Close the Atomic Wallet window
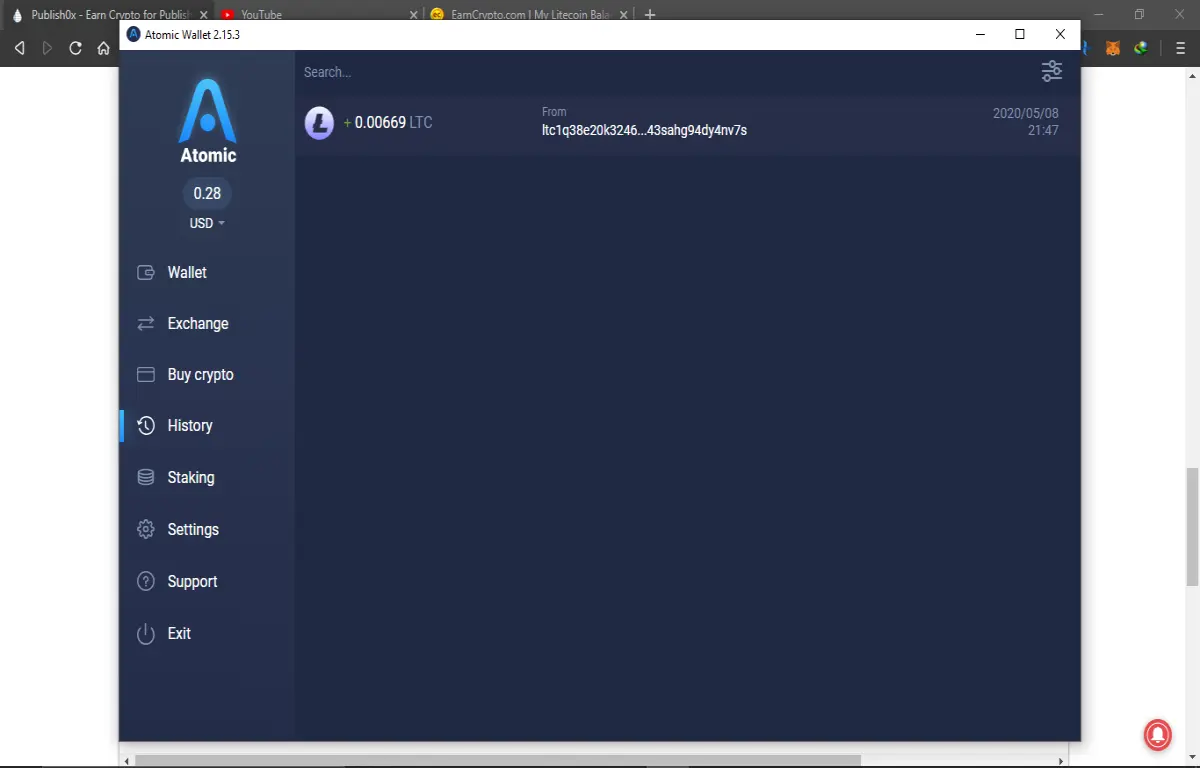This screenshot has width=1200, height=768. [x=1060, y=34]
